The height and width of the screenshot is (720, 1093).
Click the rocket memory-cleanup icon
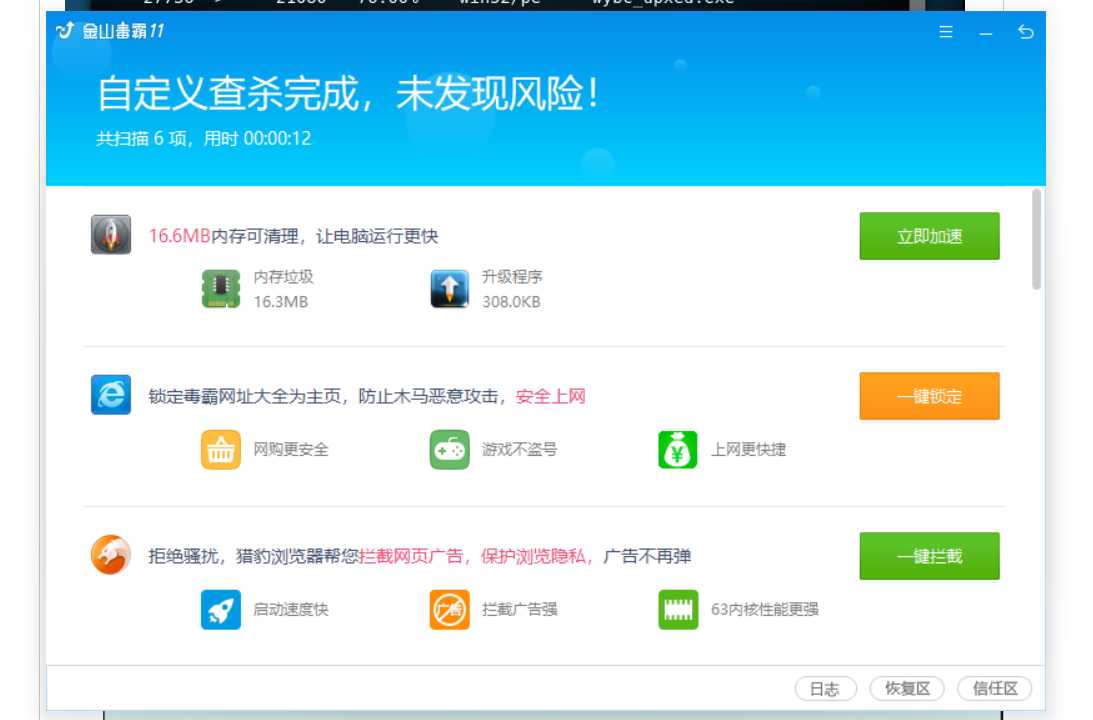tap(111, 234)
